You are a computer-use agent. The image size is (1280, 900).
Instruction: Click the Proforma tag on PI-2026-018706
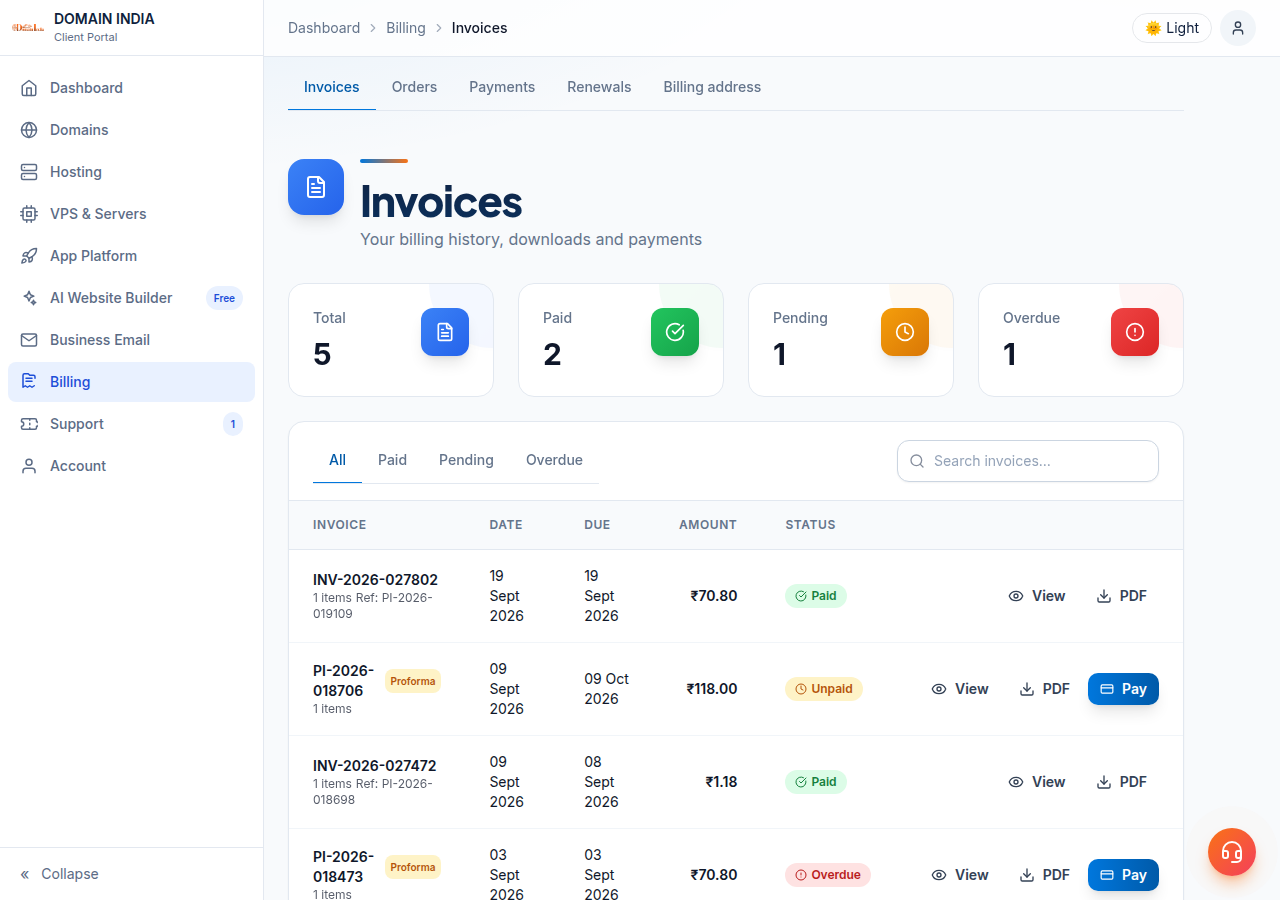(413, 682)
